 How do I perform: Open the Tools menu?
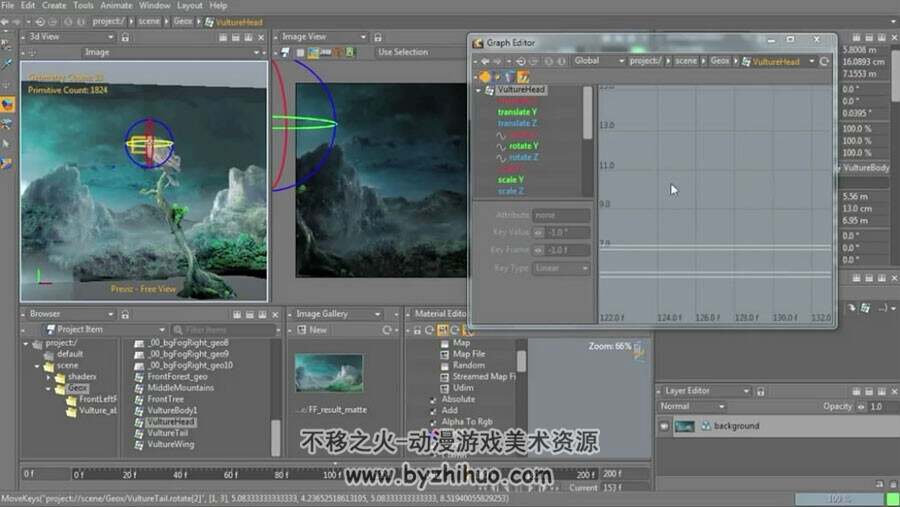[83, 5]
